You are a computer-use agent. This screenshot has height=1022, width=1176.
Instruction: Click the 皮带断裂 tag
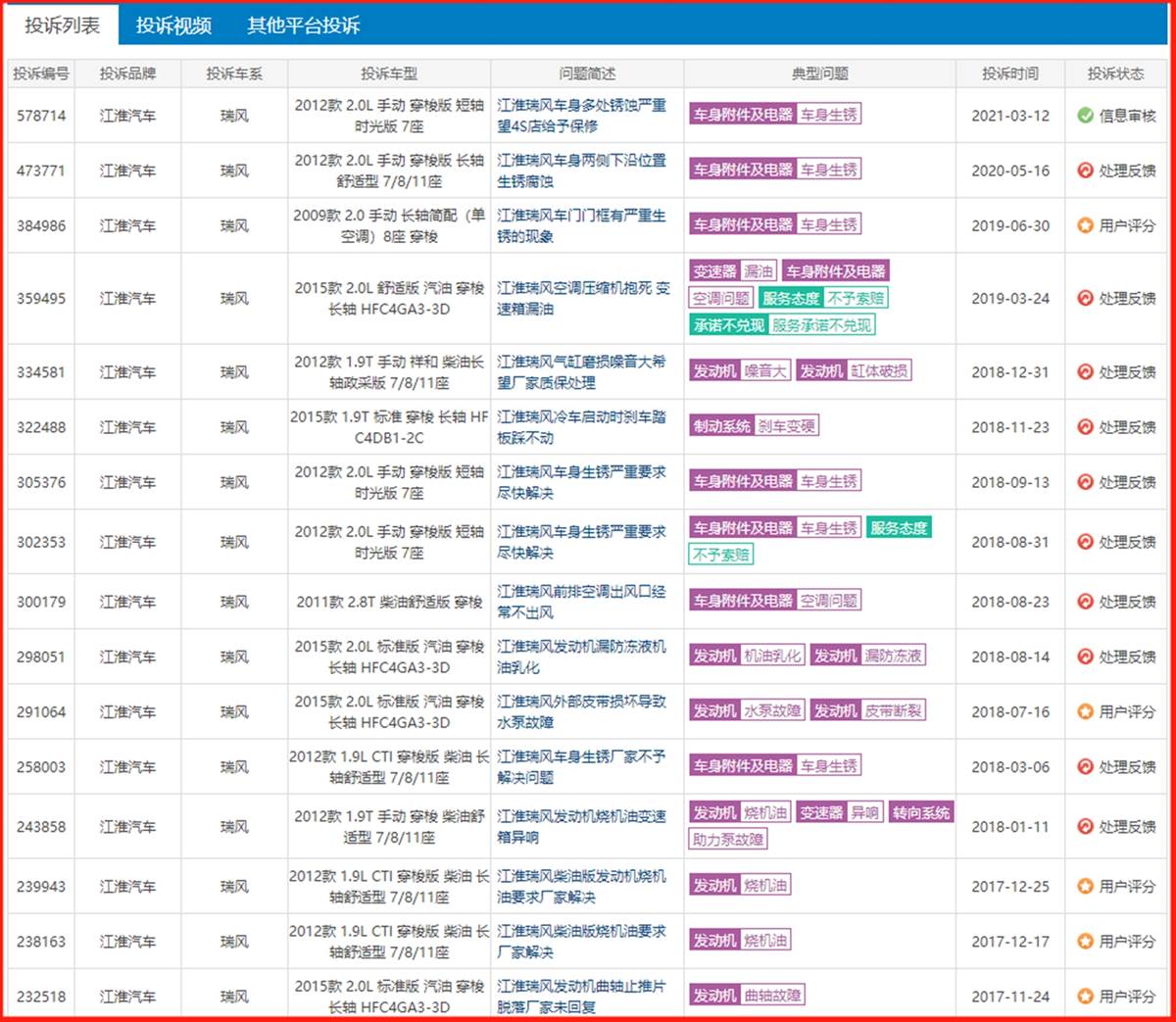coord(892,710)
